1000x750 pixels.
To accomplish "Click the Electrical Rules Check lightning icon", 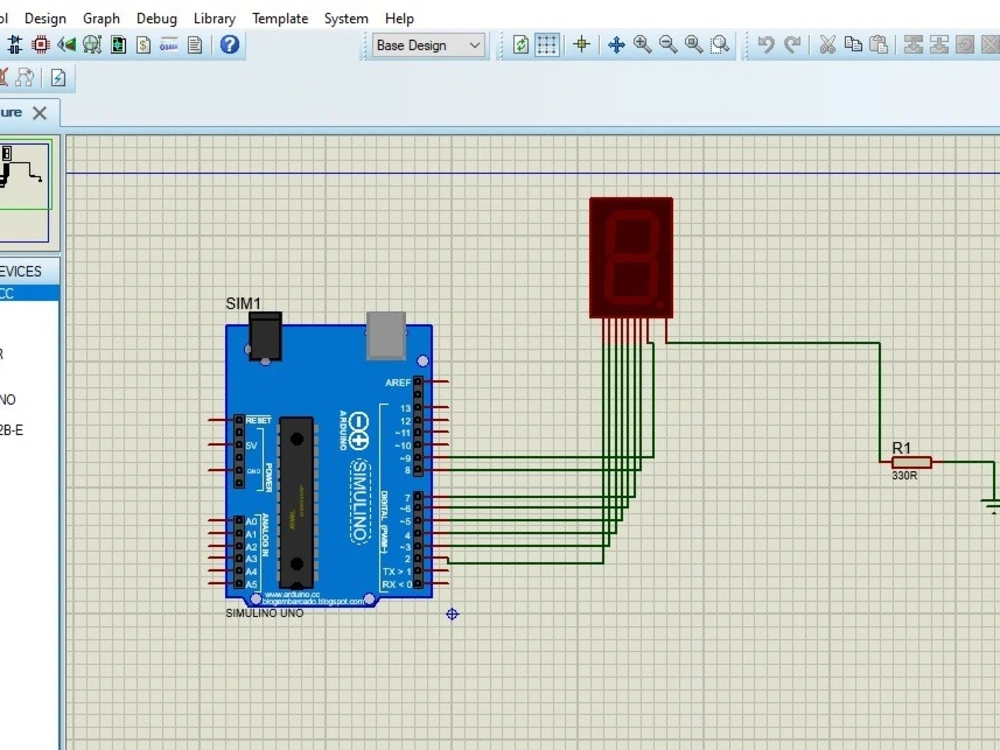I will point(58,78).
